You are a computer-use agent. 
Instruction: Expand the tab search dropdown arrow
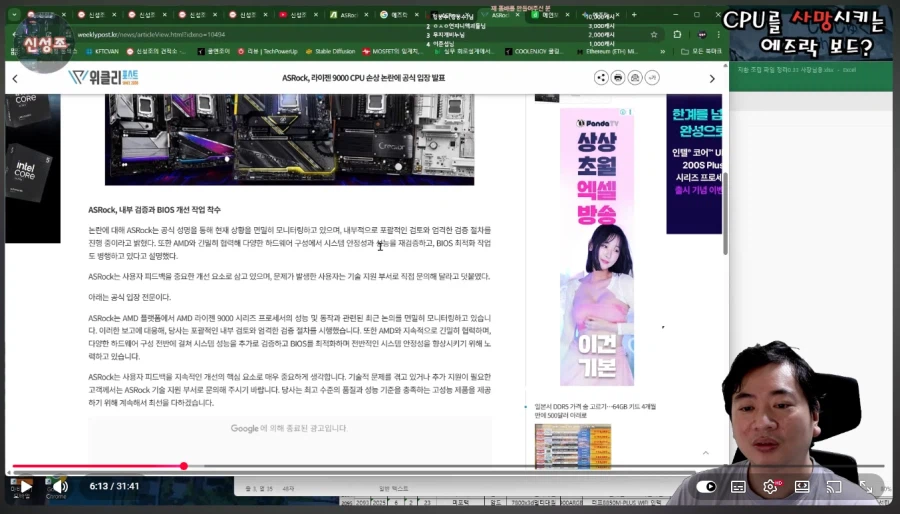[x=14, y=14]
